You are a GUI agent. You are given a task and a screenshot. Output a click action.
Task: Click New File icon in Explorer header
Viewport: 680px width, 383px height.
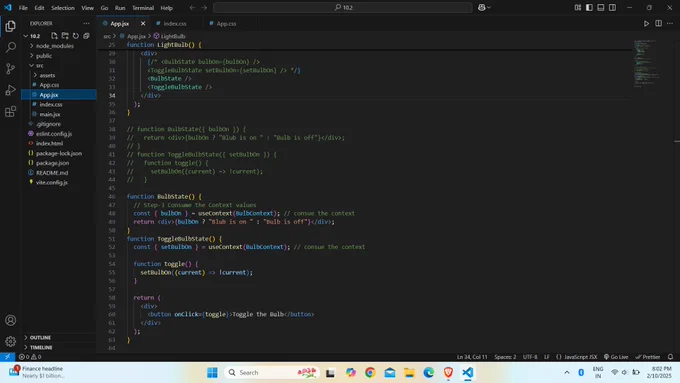(54, 36)
